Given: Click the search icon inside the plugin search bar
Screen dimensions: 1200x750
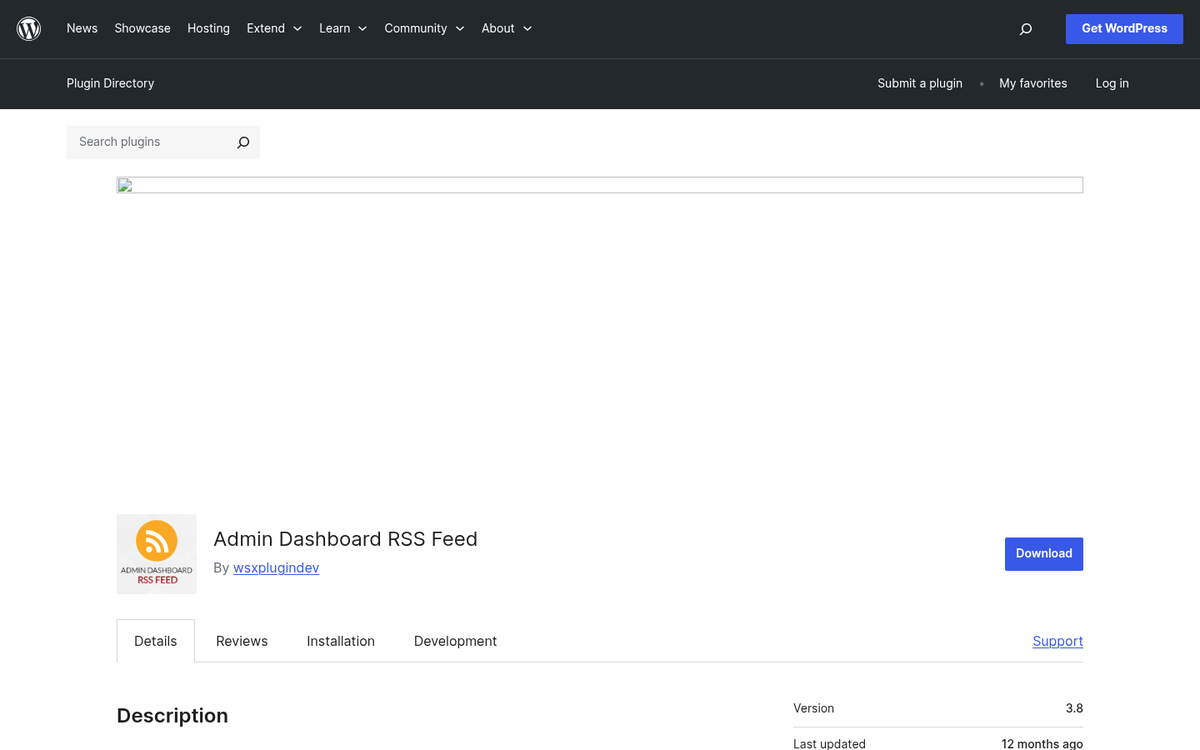Looking at the screenshot, I should tap(242, 142).
